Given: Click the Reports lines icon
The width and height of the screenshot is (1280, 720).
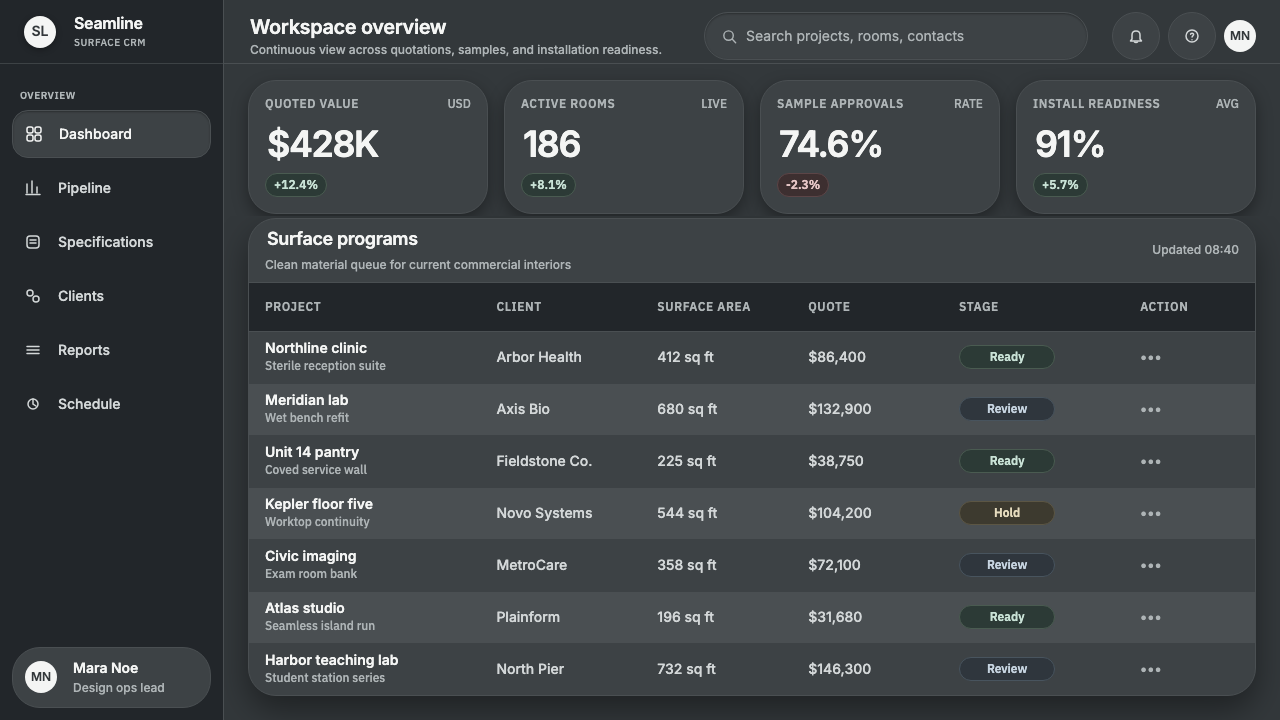Looking at the screenshot, I should (x=33, y=350).
